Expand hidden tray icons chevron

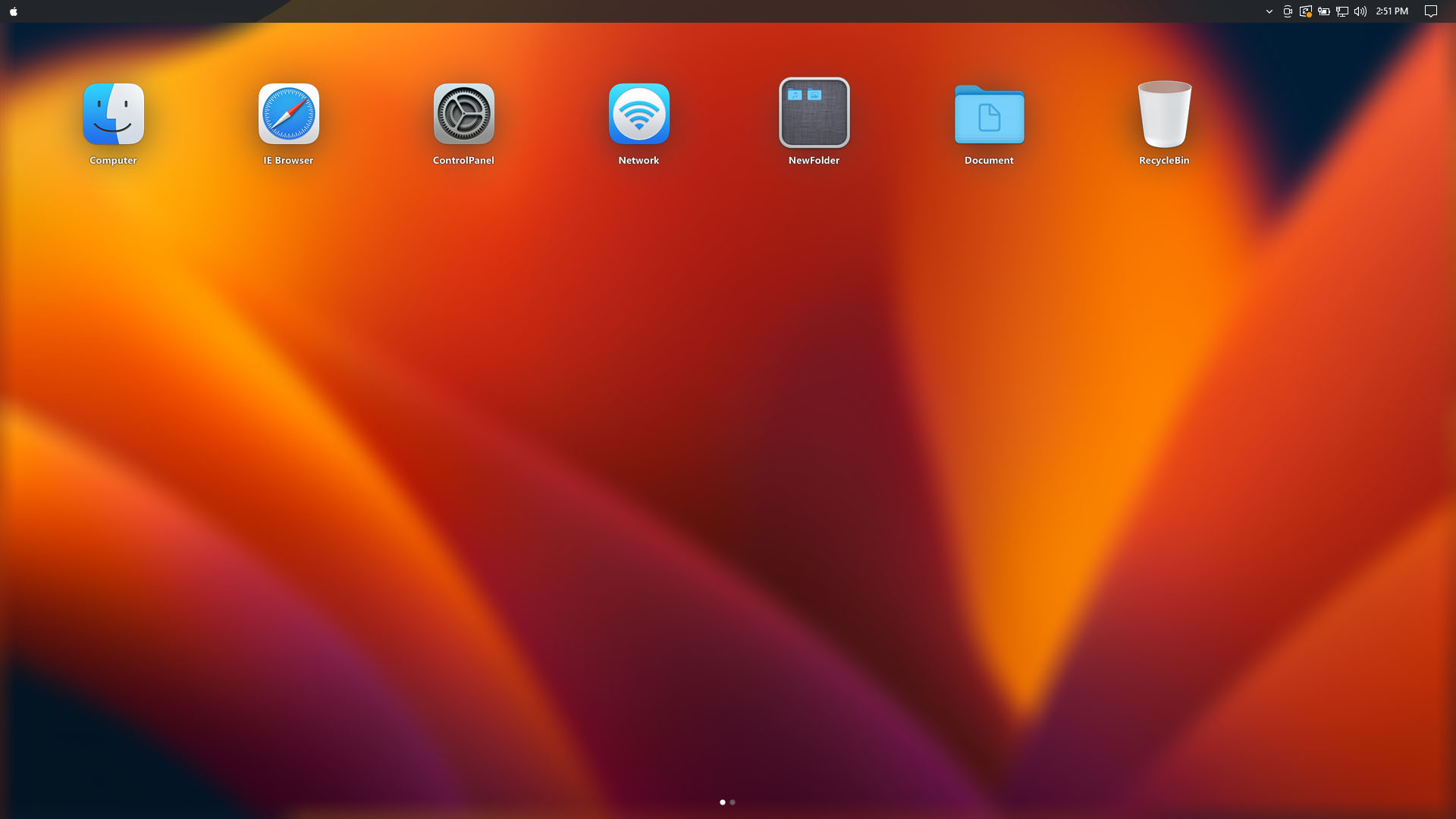1269,11
